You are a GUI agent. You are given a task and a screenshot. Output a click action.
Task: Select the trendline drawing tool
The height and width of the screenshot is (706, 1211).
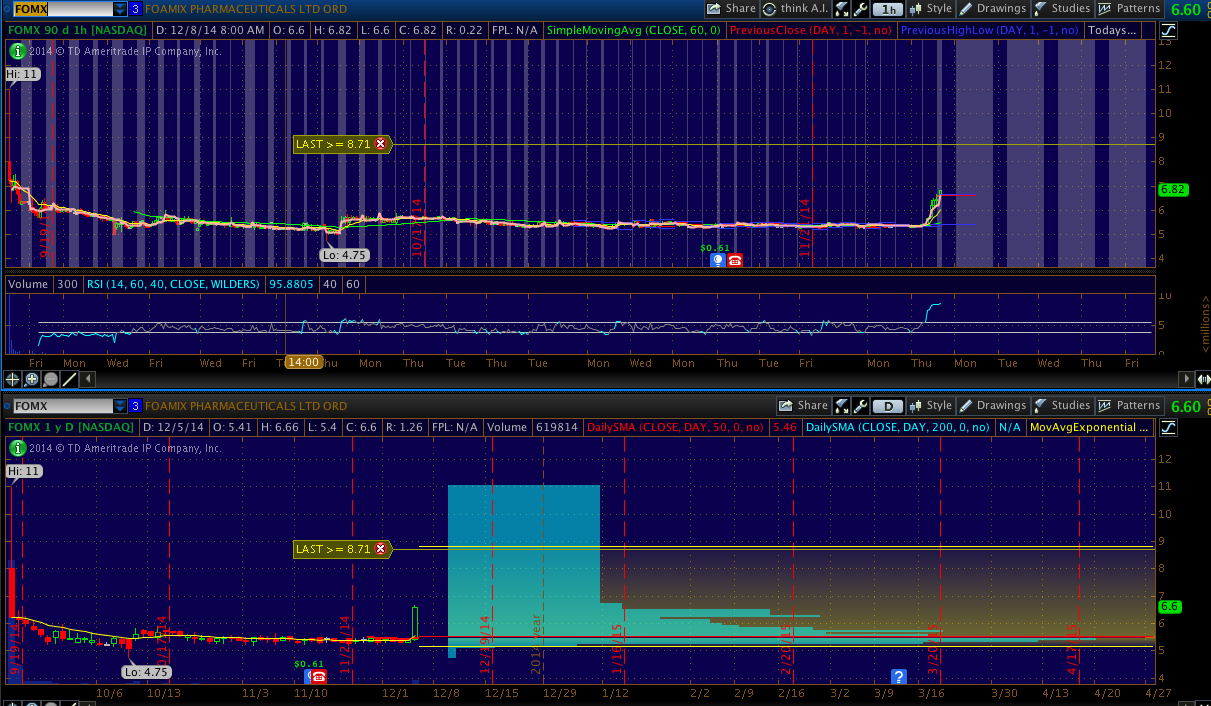(69, 379)
